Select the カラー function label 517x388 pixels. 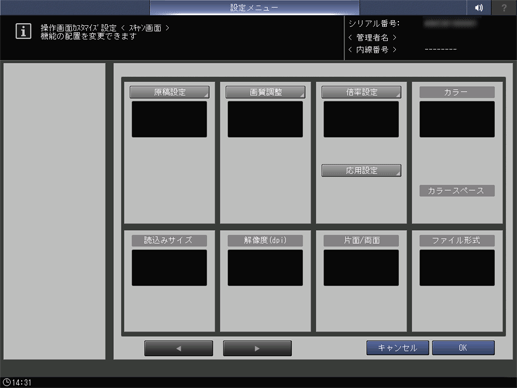[x=457, y=92]
